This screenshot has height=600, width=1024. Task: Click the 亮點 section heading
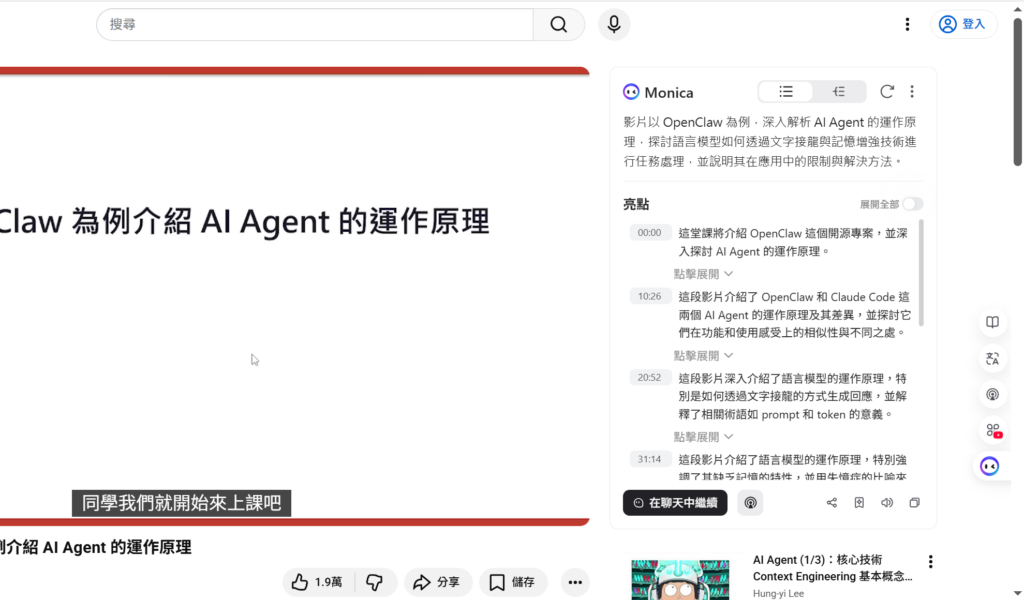636,204
